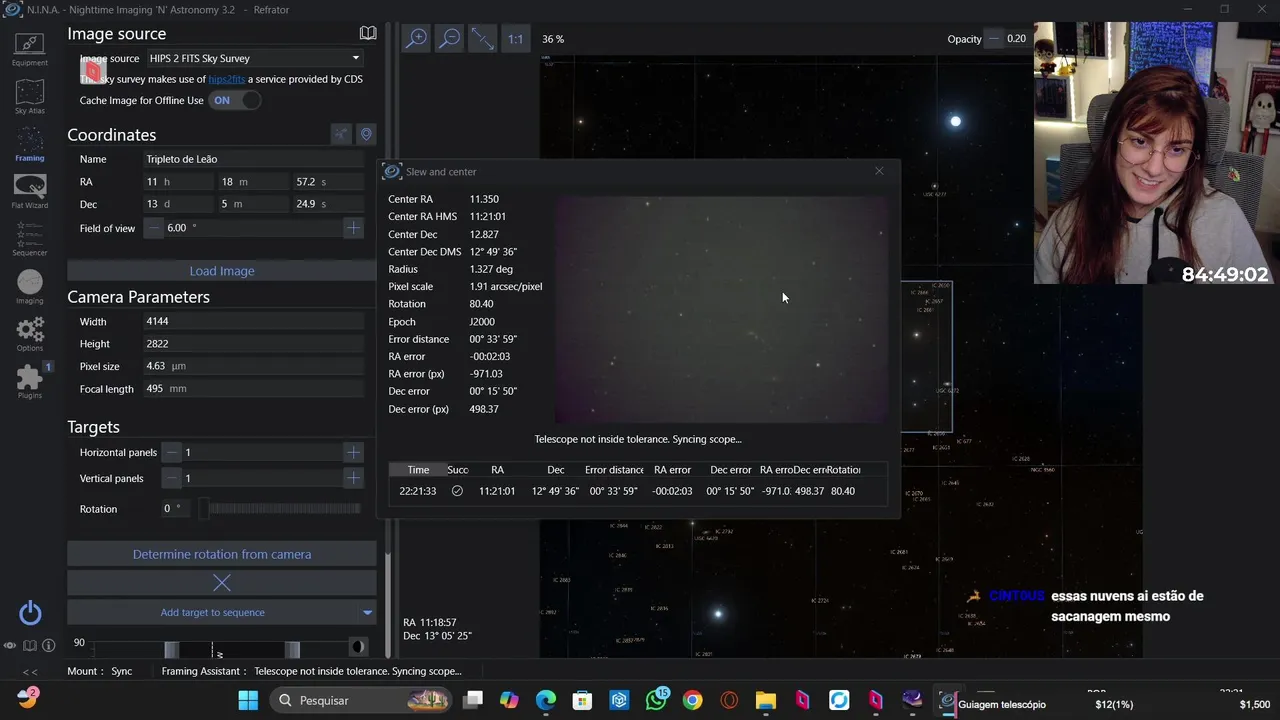Click the blue power connect icon

pyautogui.click(x=30, y=613)
